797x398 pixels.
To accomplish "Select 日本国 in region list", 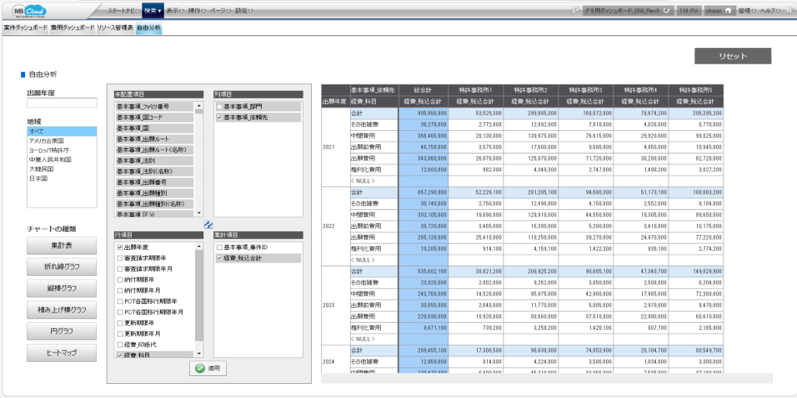I will (x=62, y=178).
